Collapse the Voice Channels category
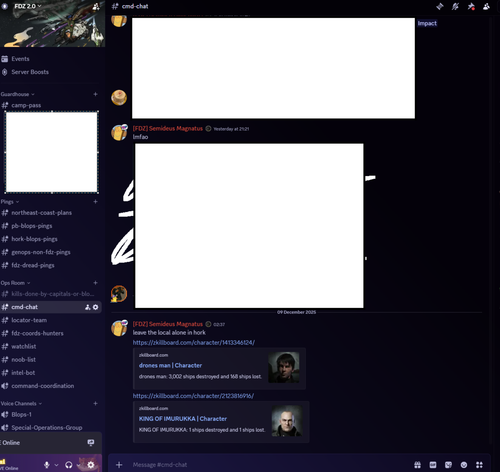Screen dimensions: 500x472 coord(21,404)
